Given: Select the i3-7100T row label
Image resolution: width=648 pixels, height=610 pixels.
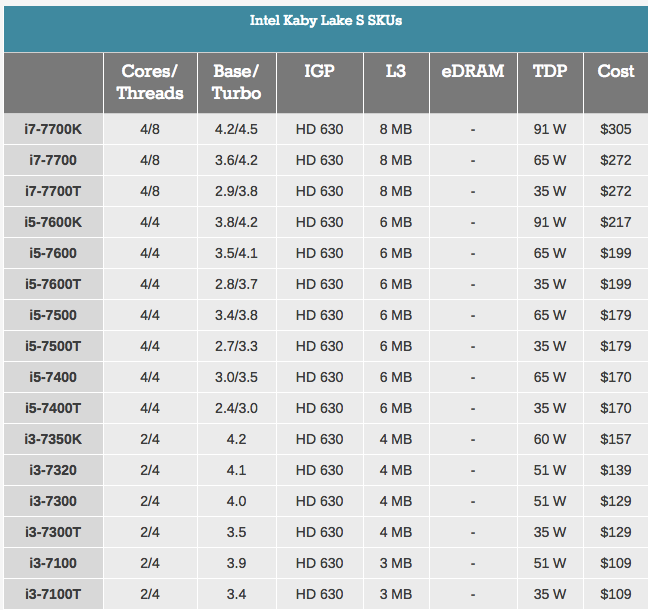Looking at the screenshot, I should tap(53, 594).
